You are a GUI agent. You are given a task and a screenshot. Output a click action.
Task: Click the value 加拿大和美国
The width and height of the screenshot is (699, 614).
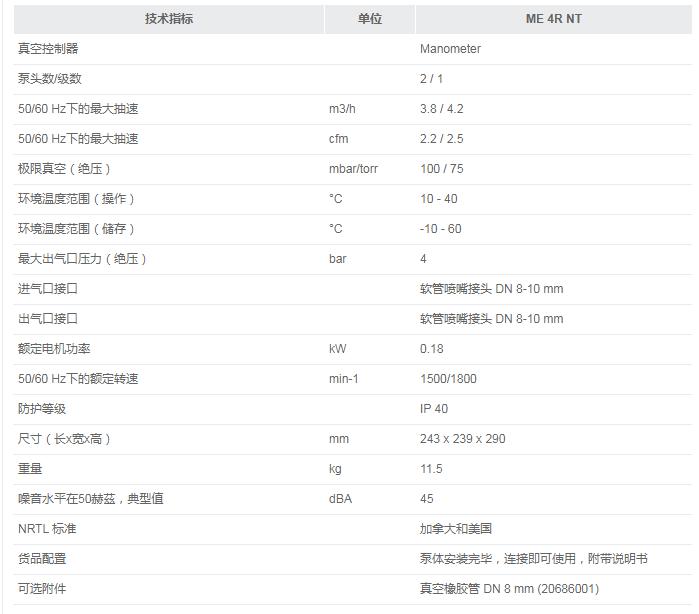[x=456, y=528]
